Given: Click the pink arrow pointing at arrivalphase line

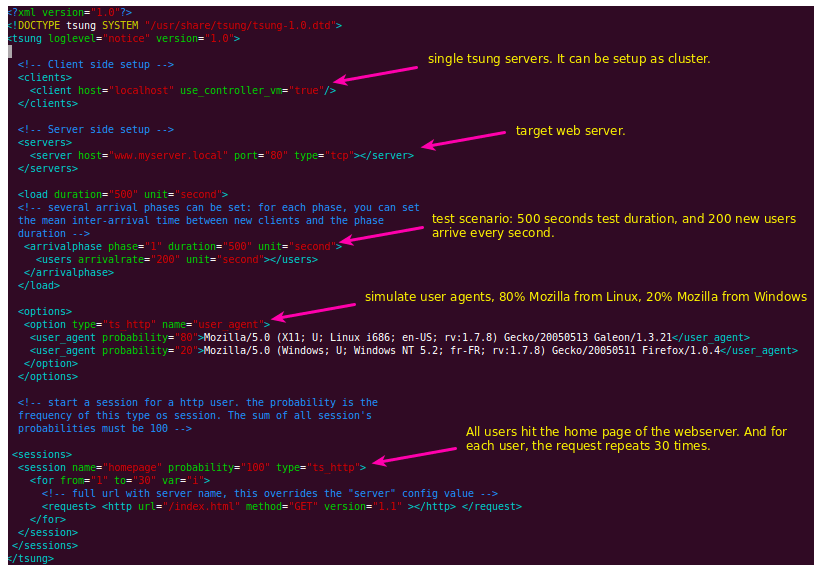Looking at the screenshot, I should [x=383, y=235].
